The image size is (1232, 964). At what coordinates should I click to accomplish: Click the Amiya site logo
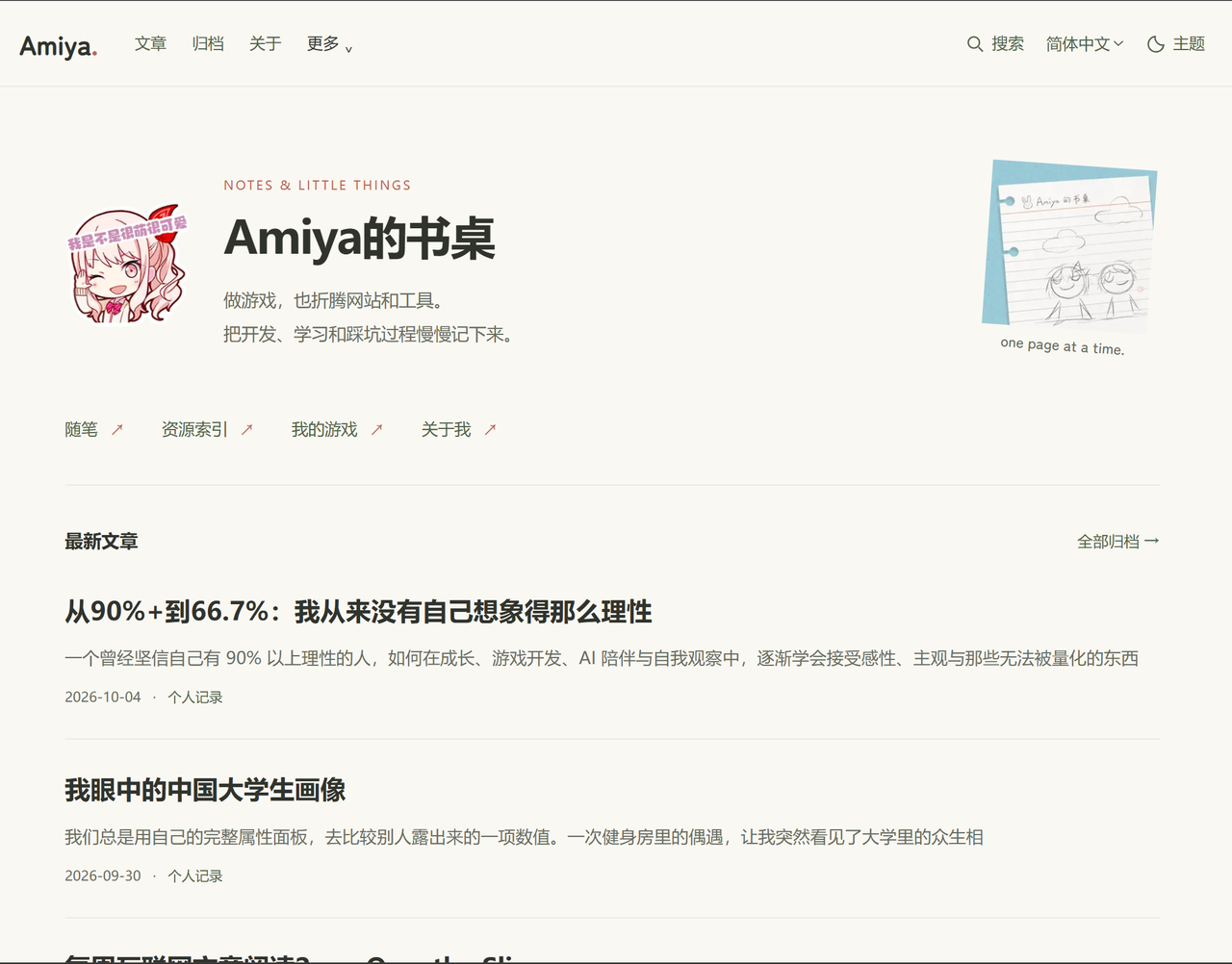click(x=58, y=45)
